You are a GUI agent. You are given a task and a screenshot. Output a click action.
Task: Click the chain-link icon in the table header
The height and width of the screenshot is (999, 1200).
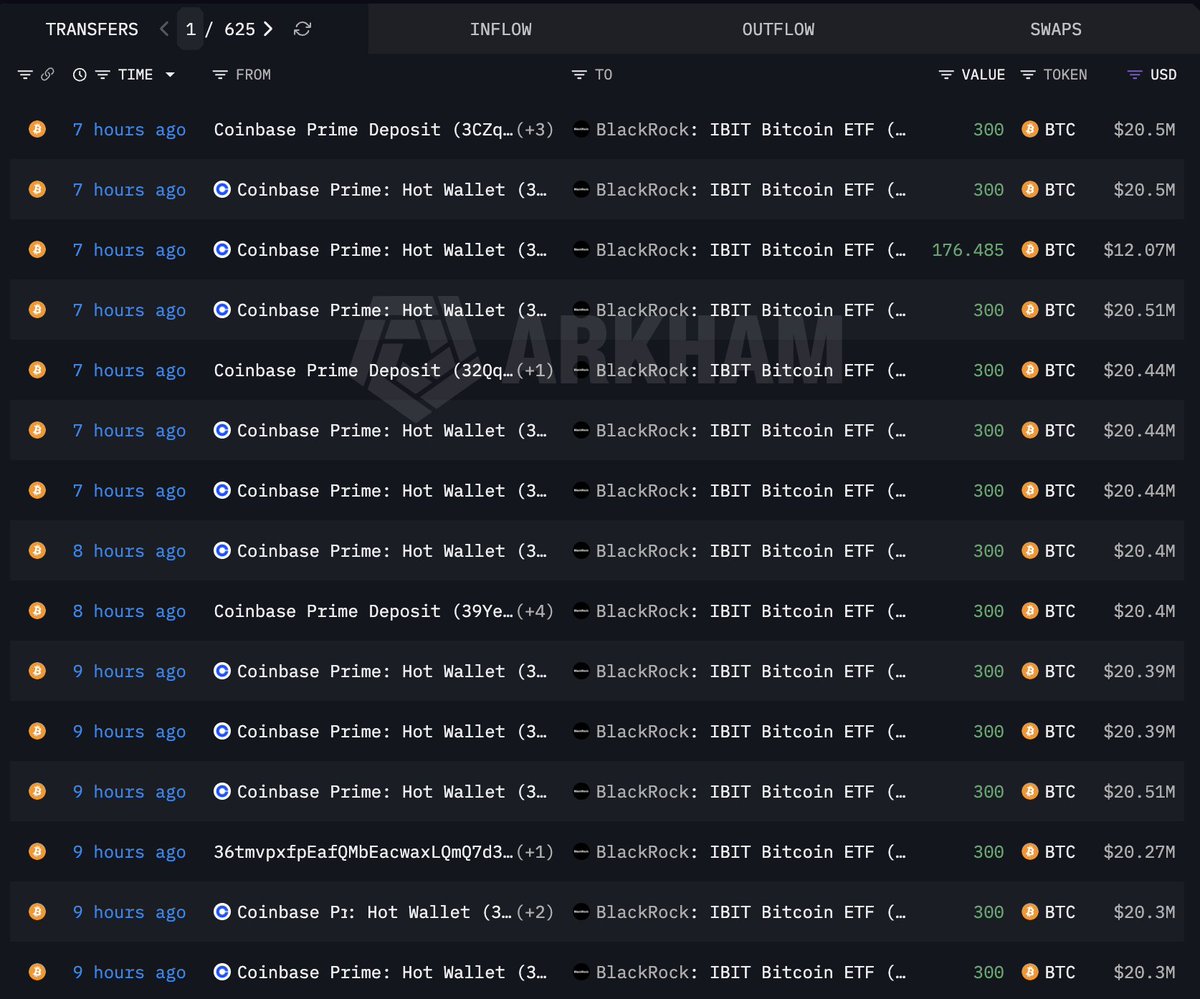tap(47, 75)
